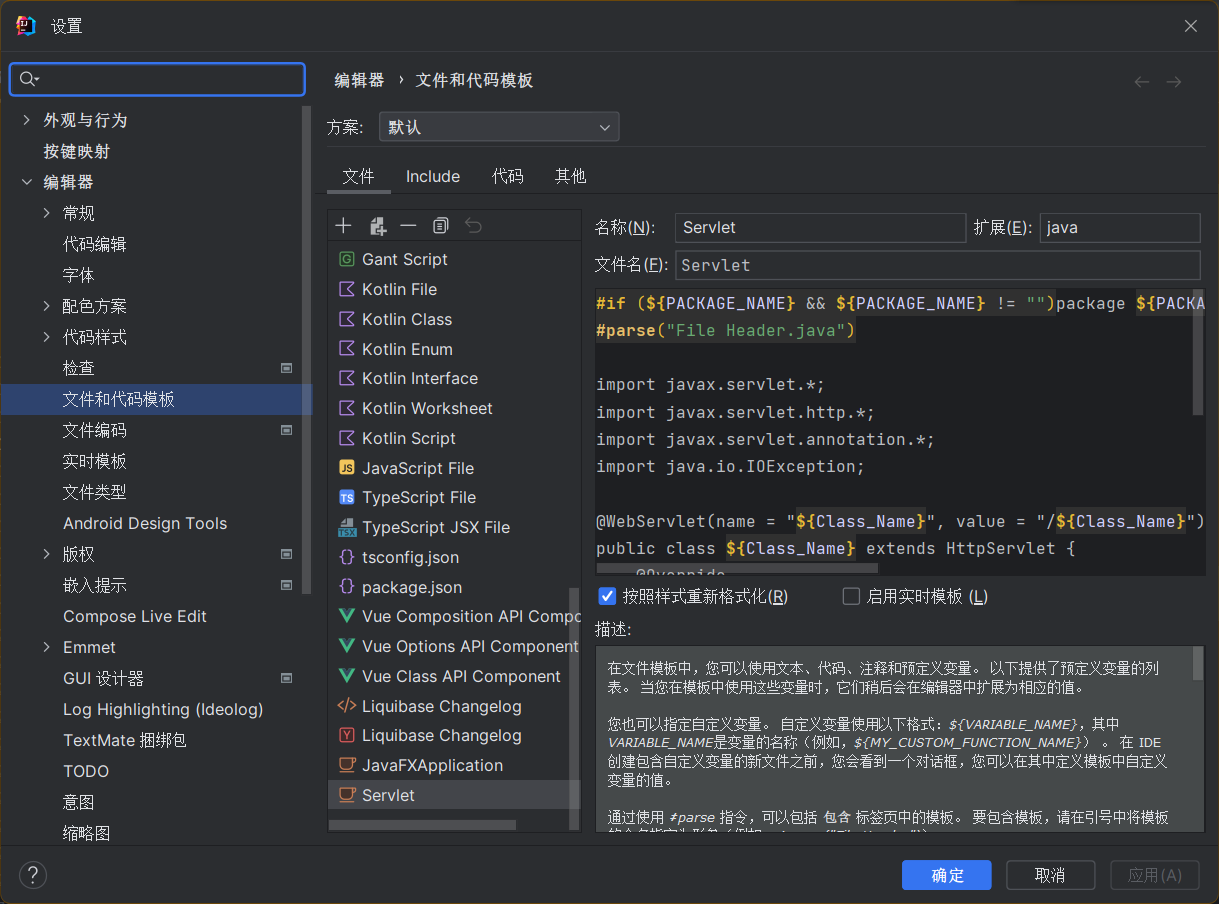The width and height of the screenshot is (1219, 904).
Task: Uncheck 按照样式重新格式化 checkbox
Action: (x=607, y=597)
